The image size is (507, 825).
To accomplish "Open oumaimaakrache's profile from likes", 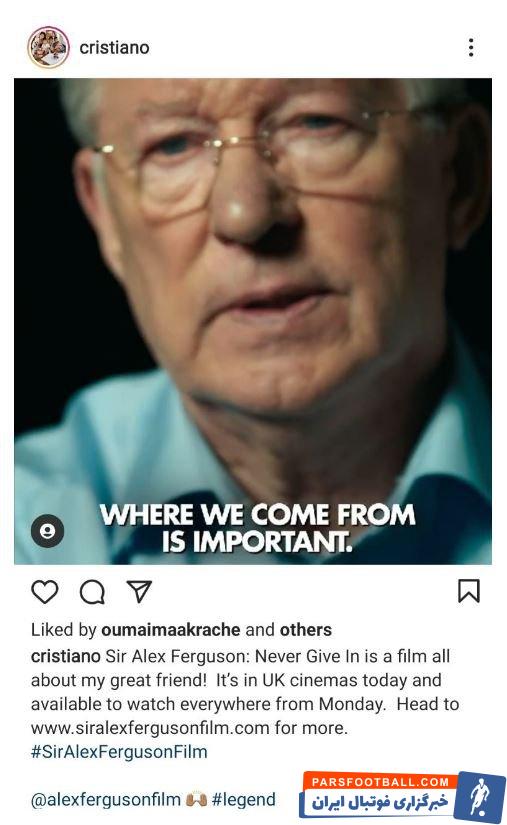I will point(170,630).
